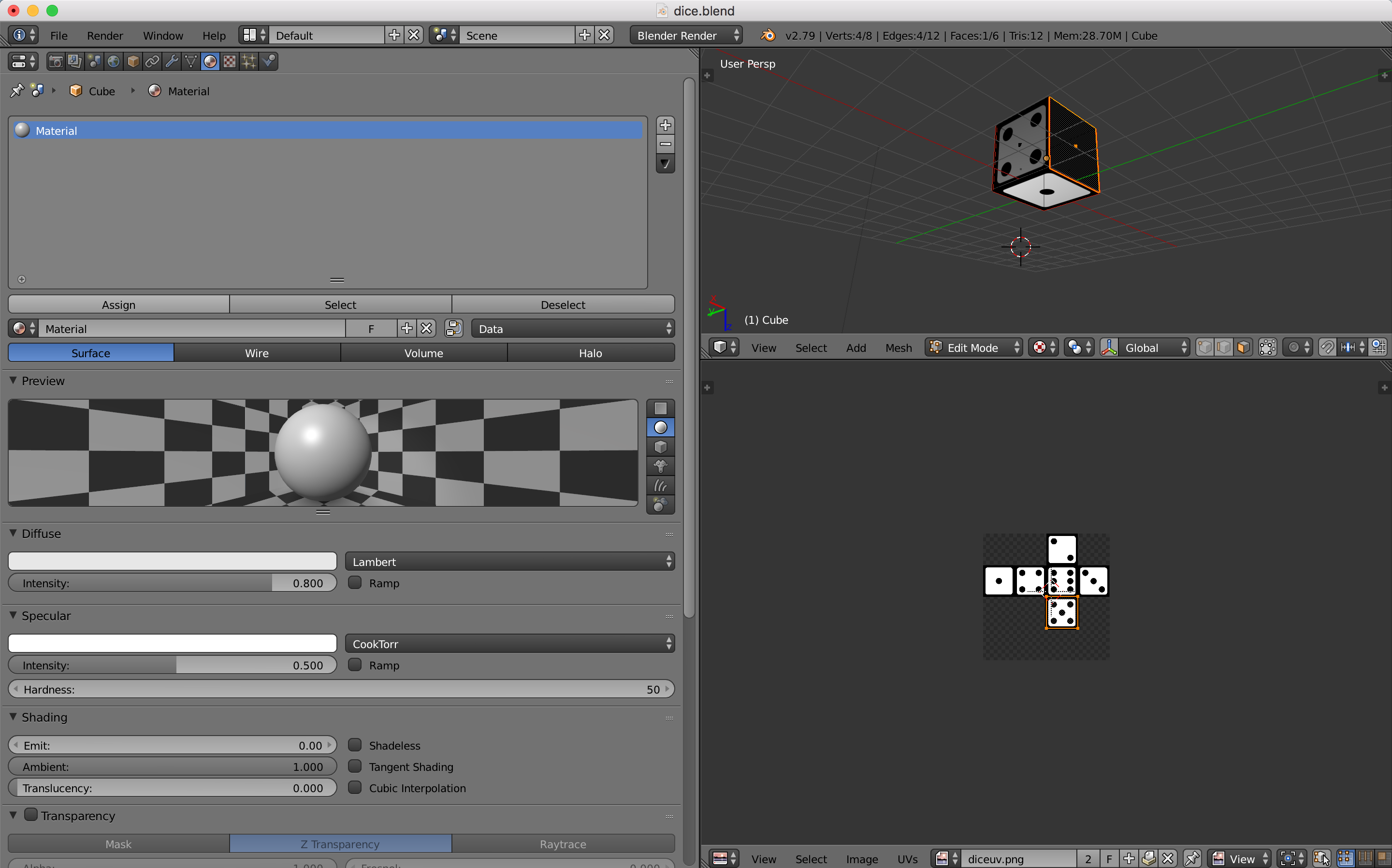Enable Specular Ramp checkbox
The image size is (1392, 868).
(355, 665)
